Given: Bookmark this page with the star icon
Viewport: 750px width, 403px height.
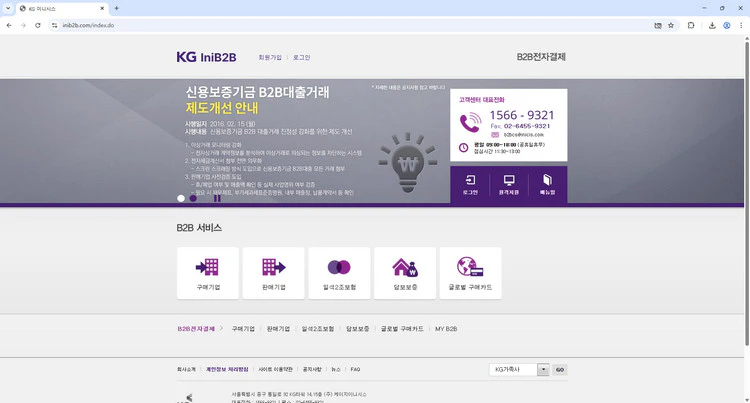Looking at the screenshot, I should (x=670, y=25).
